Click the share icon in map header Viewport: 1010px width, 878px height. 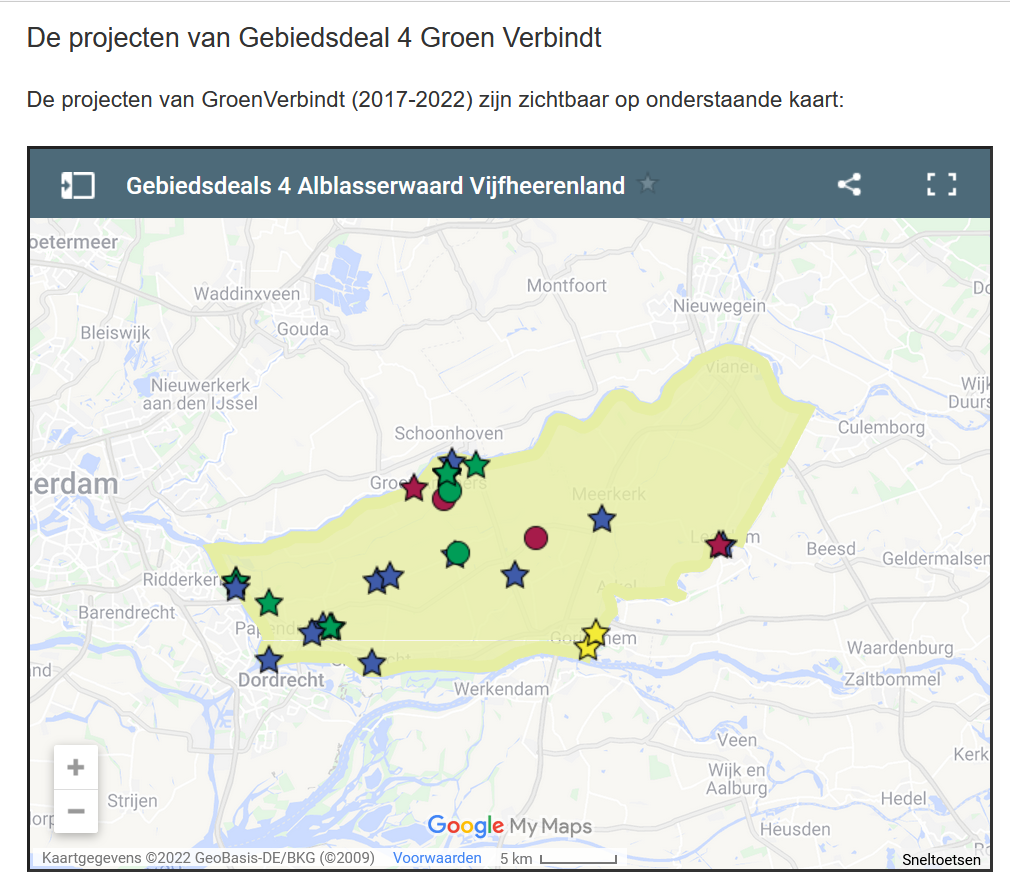coord(849,185)
